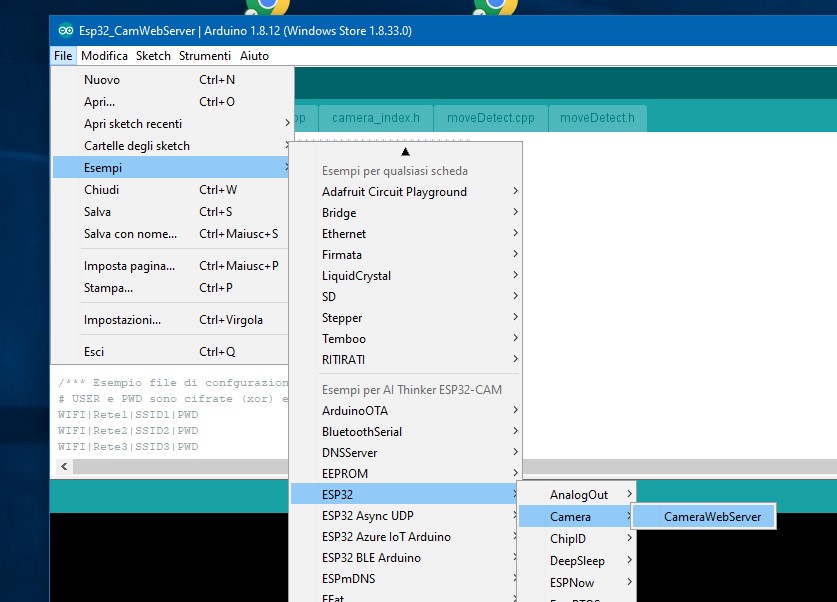Expand the ChipID submenu

[x=577, y=538]
